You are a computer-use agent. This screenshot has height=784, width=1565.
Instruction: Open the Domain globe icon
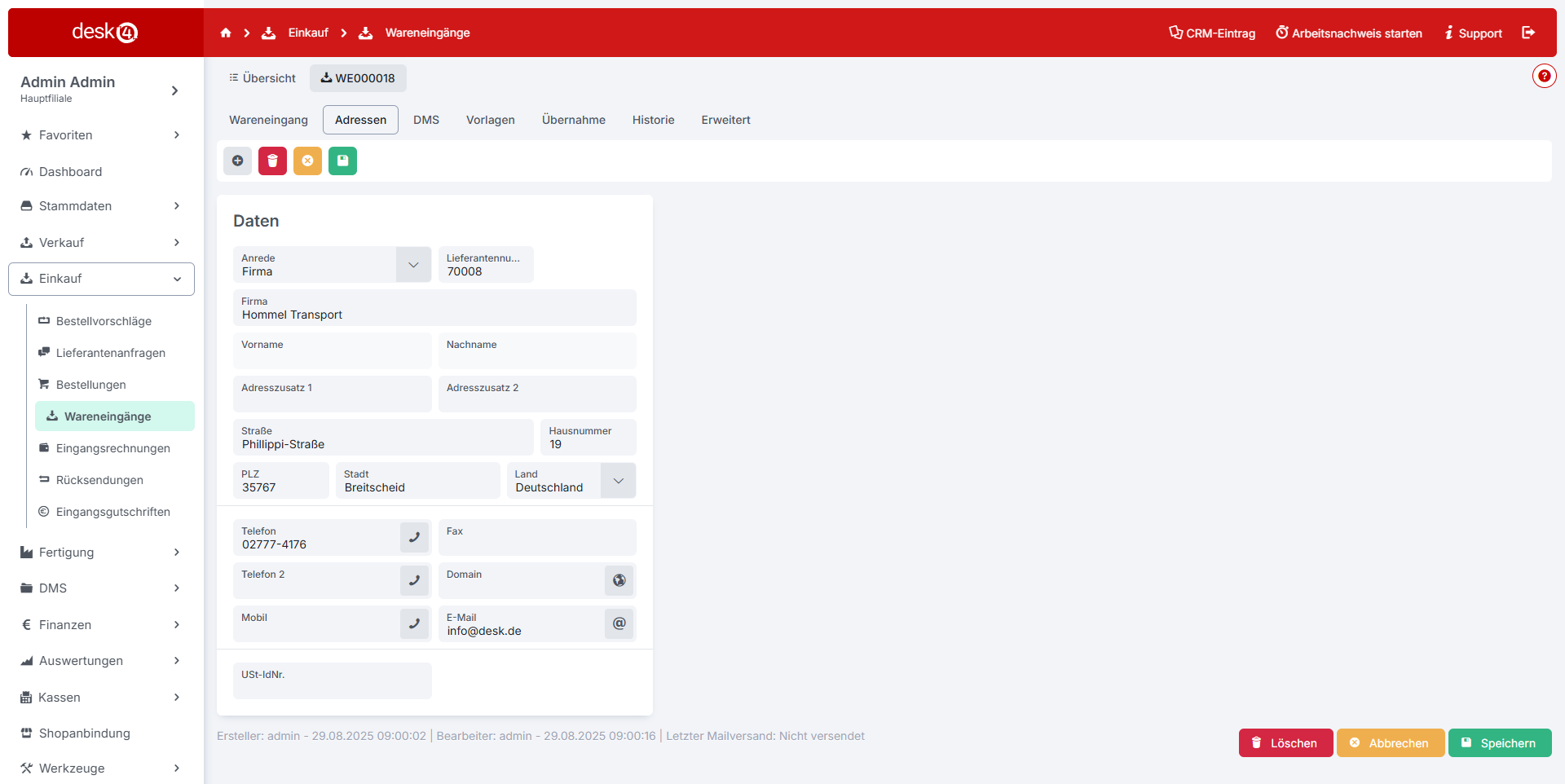coord(619,580)
